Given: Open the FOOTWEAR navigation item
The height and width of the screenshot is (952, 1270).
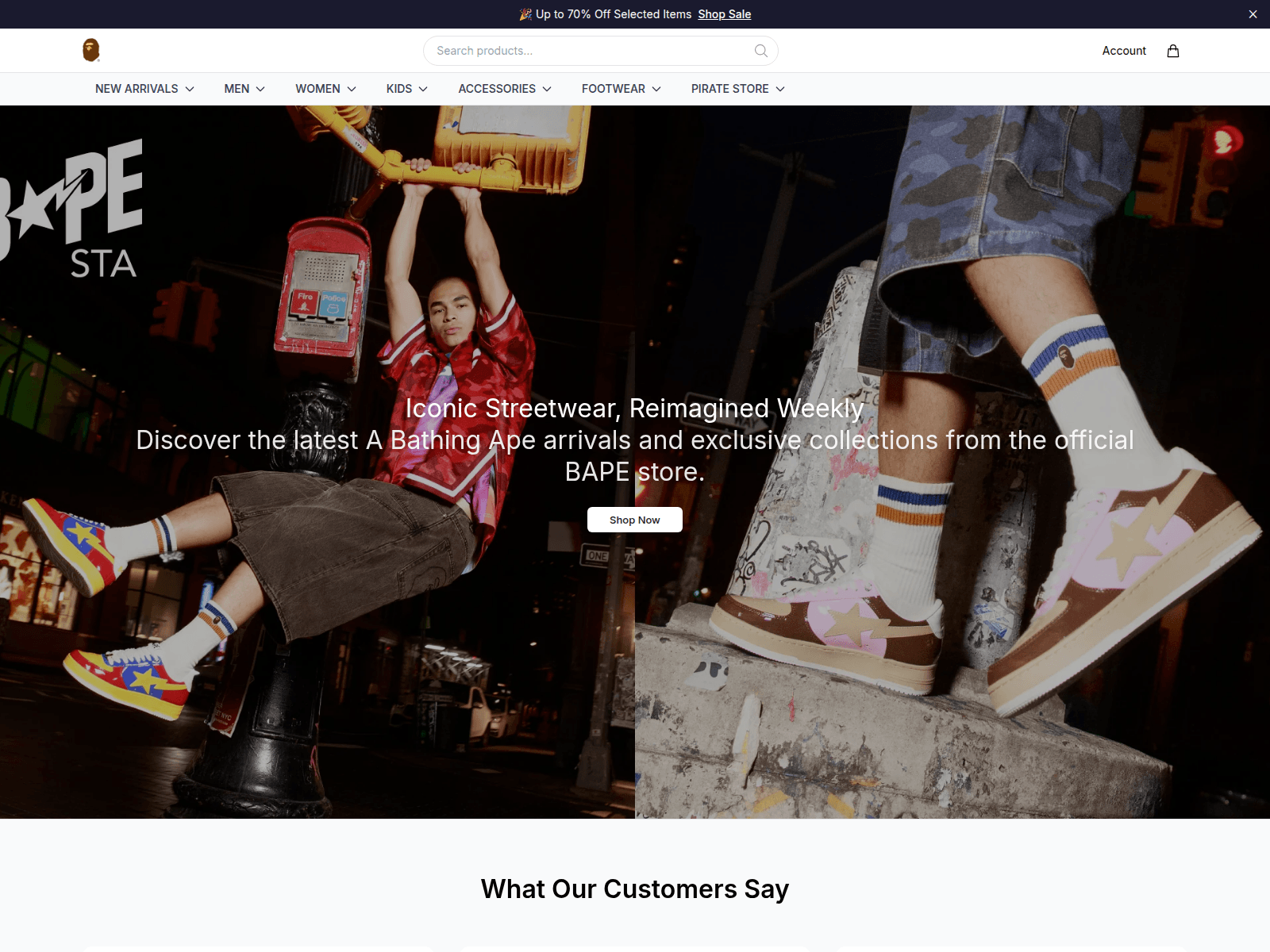Looking at the screenshot, I should (614, 89).
